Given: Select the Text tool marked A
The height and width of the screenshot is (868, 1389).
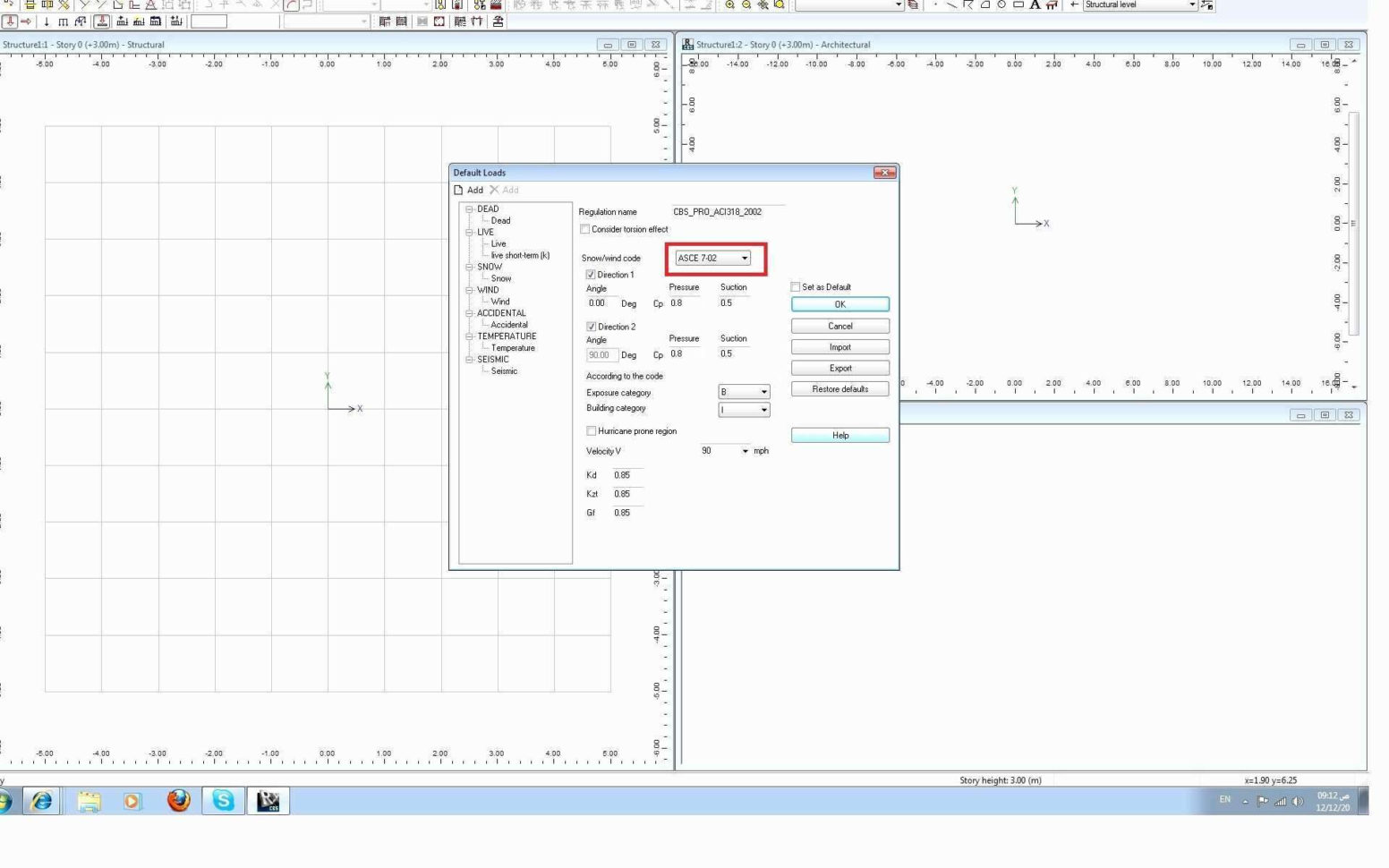Looking at the screenshot, I should (x=1035, y=5).
